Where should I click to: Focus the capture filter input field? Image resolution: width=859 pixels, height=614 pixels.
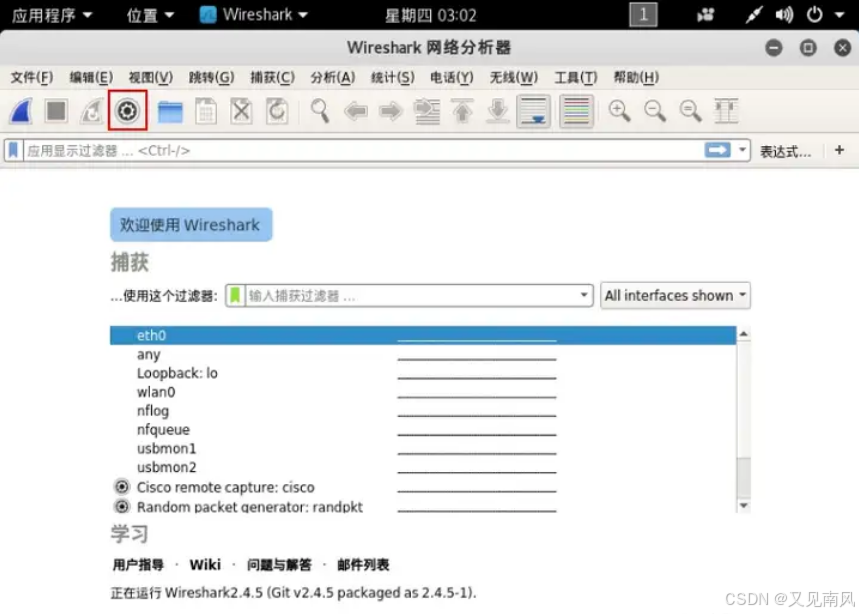tap(411, 296)
